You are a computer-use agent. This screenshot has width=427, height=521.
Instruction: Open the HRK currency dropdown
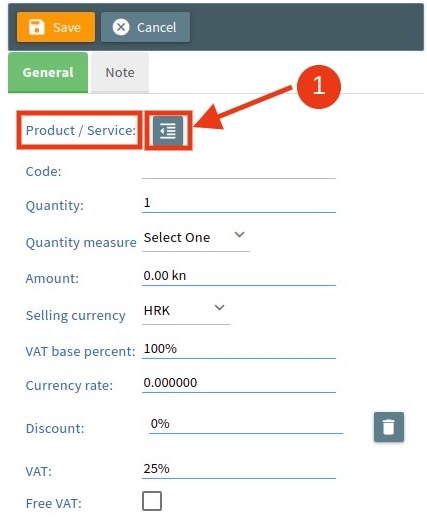pyautogui.click(x=186, y=311)
